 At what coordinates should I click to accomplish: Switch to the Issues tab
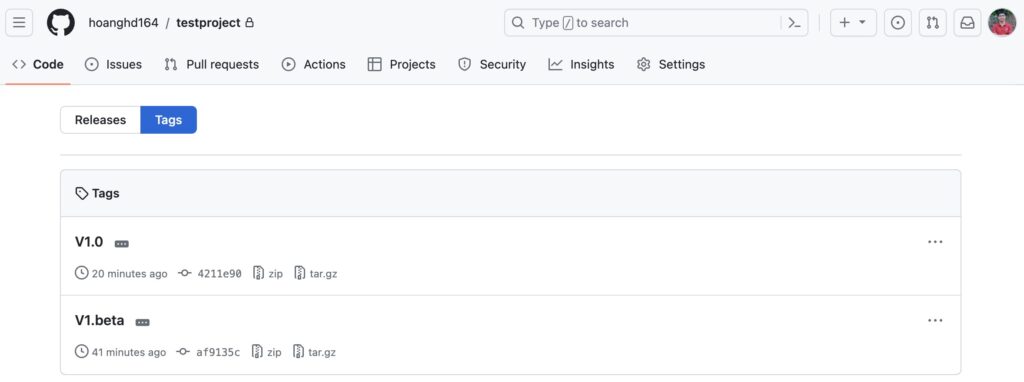[114, 65]
